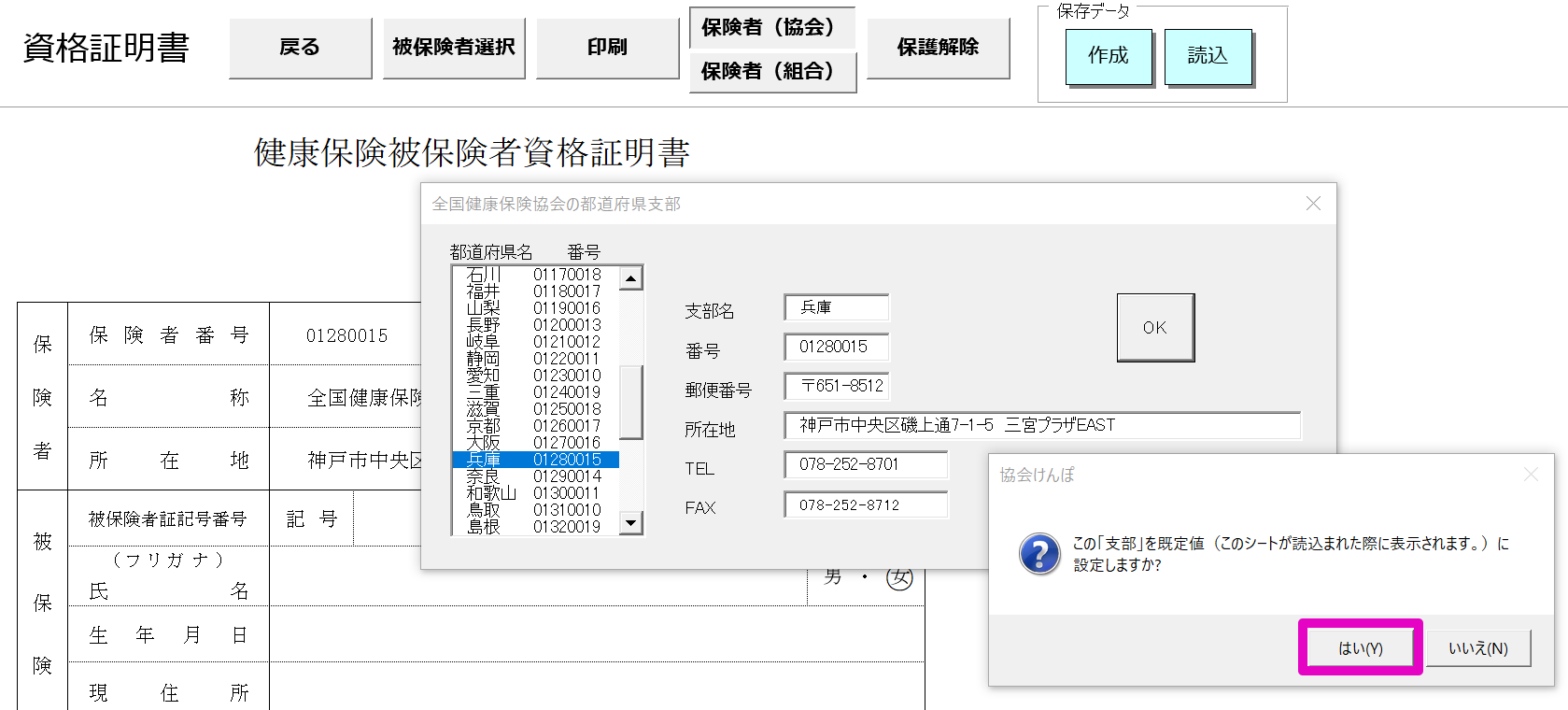Screen dimensions: 1568x710
Task: Click the 支部名 input field
Action: (x=837, y=307)
